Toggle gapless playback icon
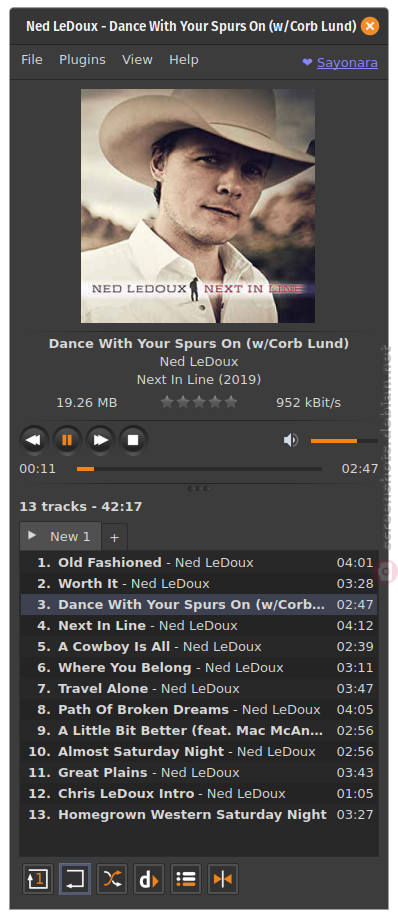 (223, 879)
